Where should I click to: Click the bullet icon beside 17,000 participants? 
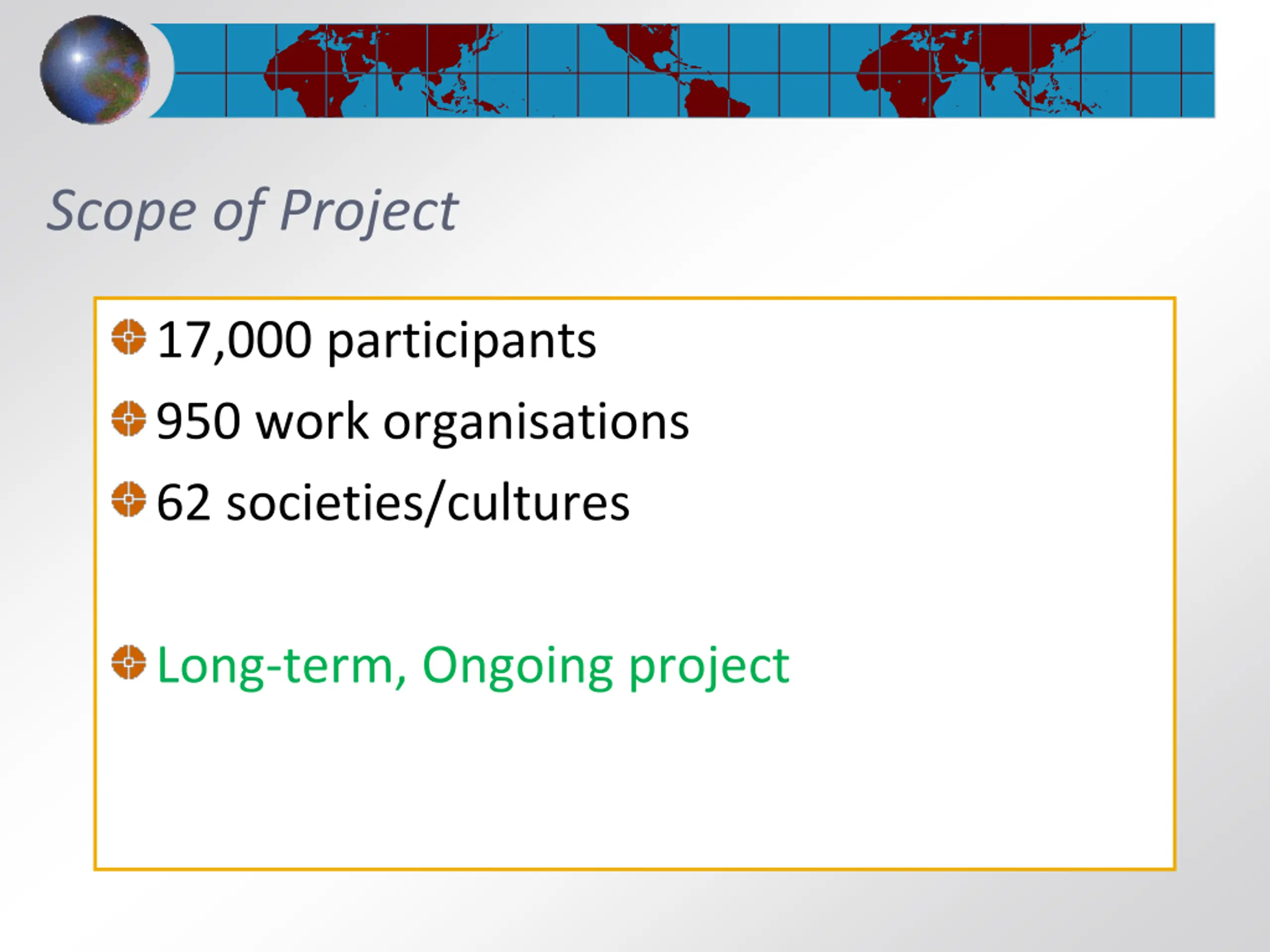tap(128, 337)
